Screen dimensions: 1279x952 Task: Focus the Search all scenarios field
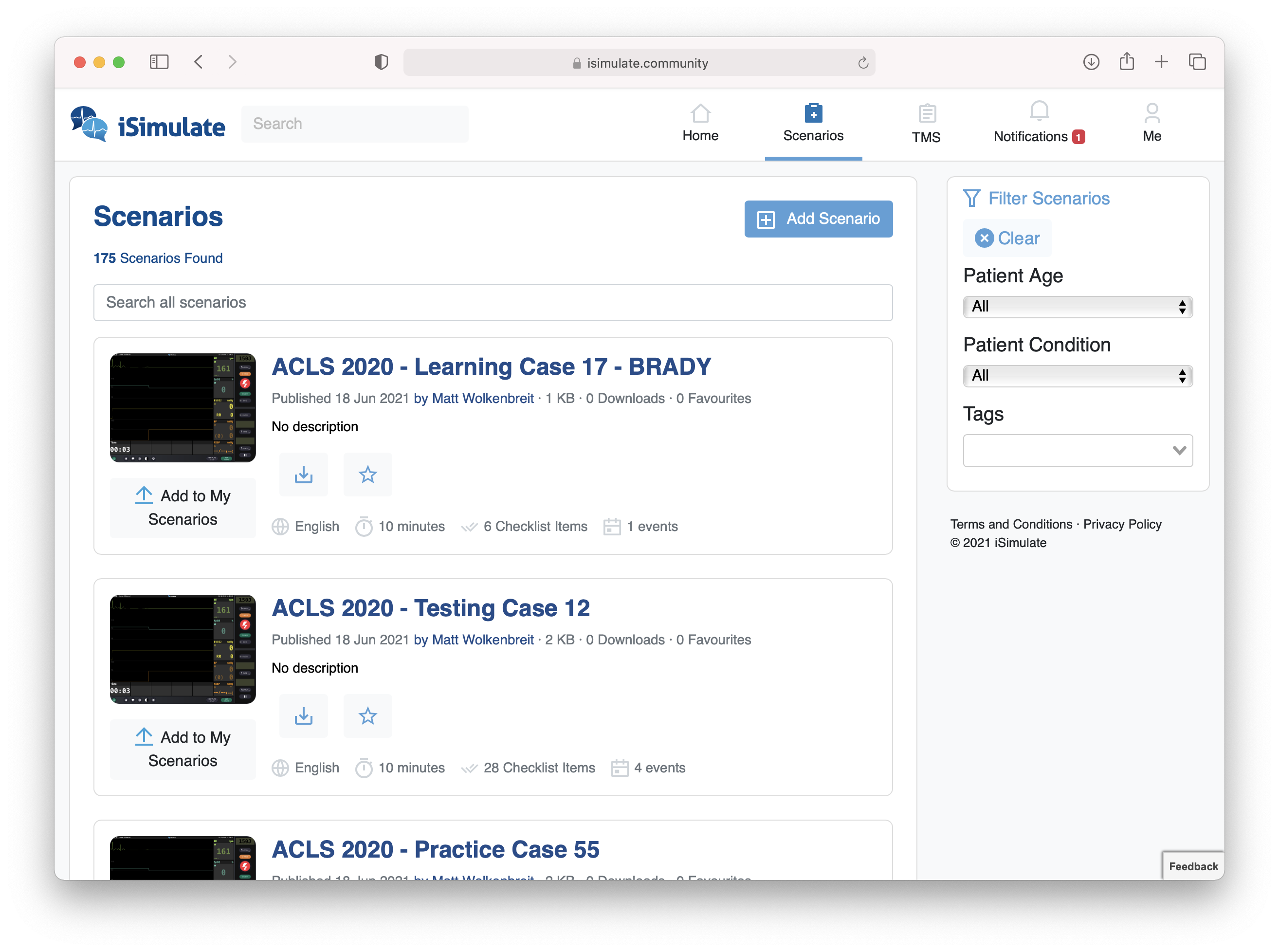[x=493, y=303]
